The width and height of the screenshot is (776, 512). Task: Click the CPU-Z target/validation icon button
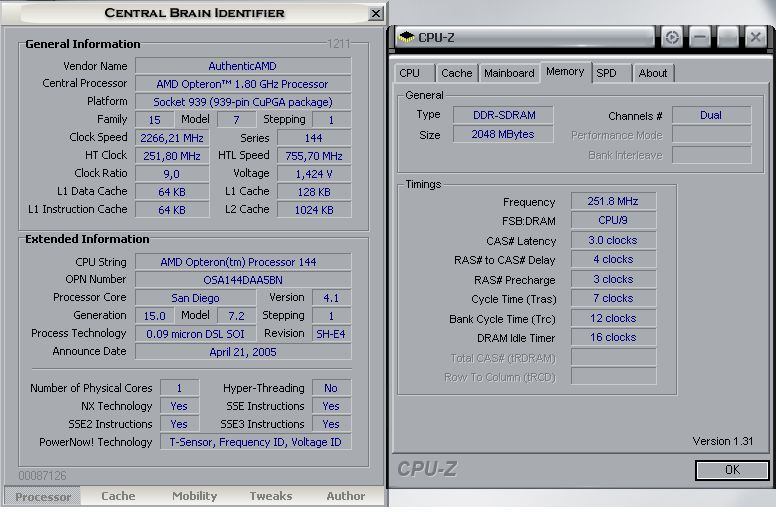(672, 37)
